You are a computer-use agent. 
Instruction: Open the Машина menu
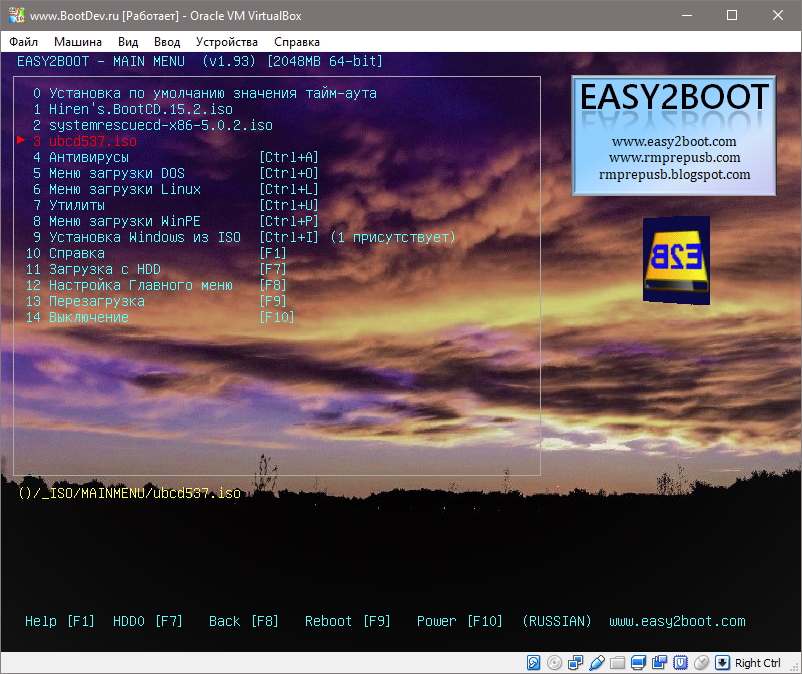pos(78,42)
